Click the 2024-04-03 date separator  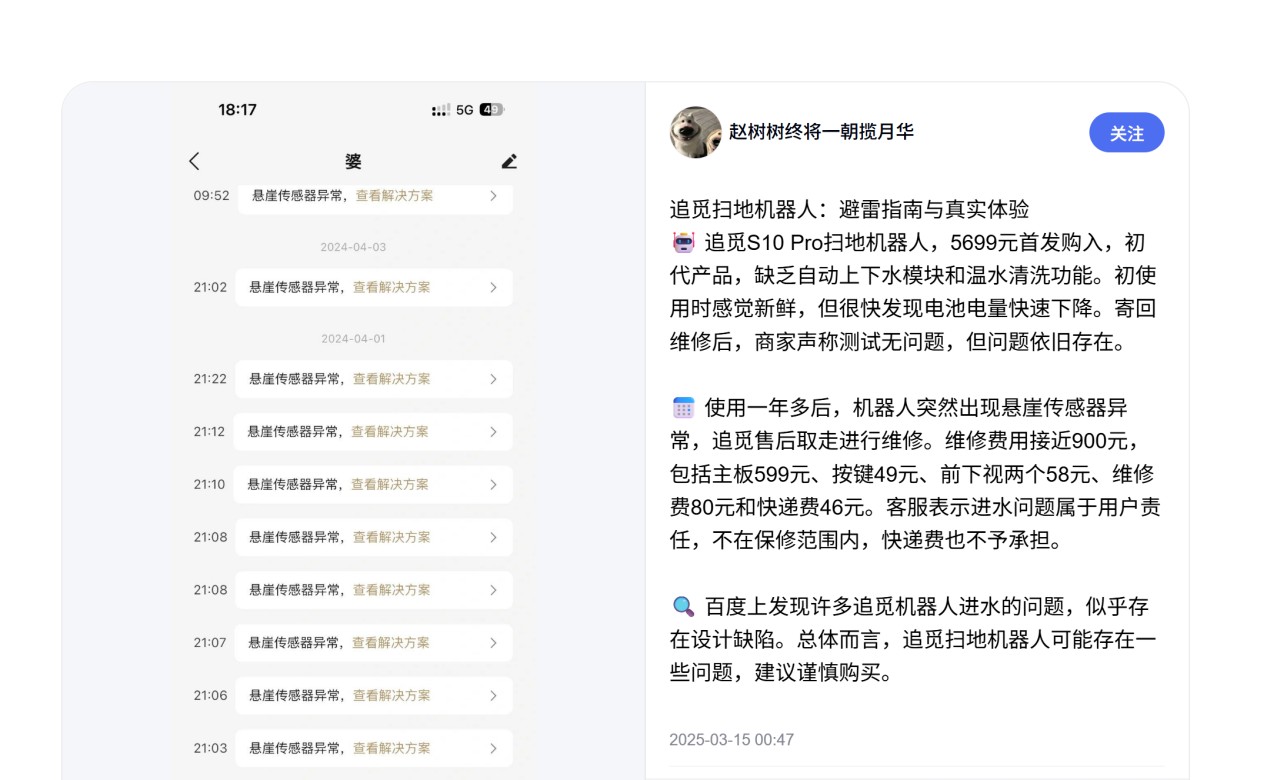(353, 247)
